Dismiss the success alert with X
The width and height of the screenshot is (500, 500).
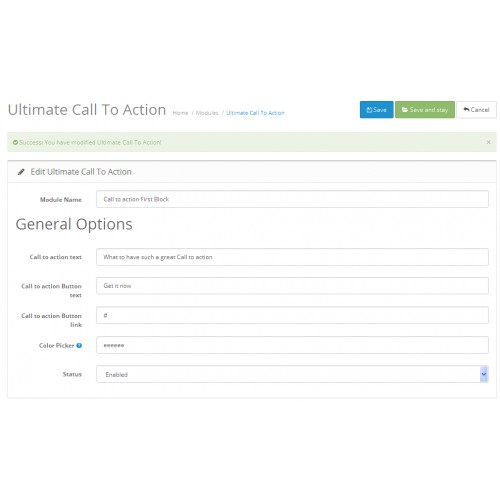(488, 142)
